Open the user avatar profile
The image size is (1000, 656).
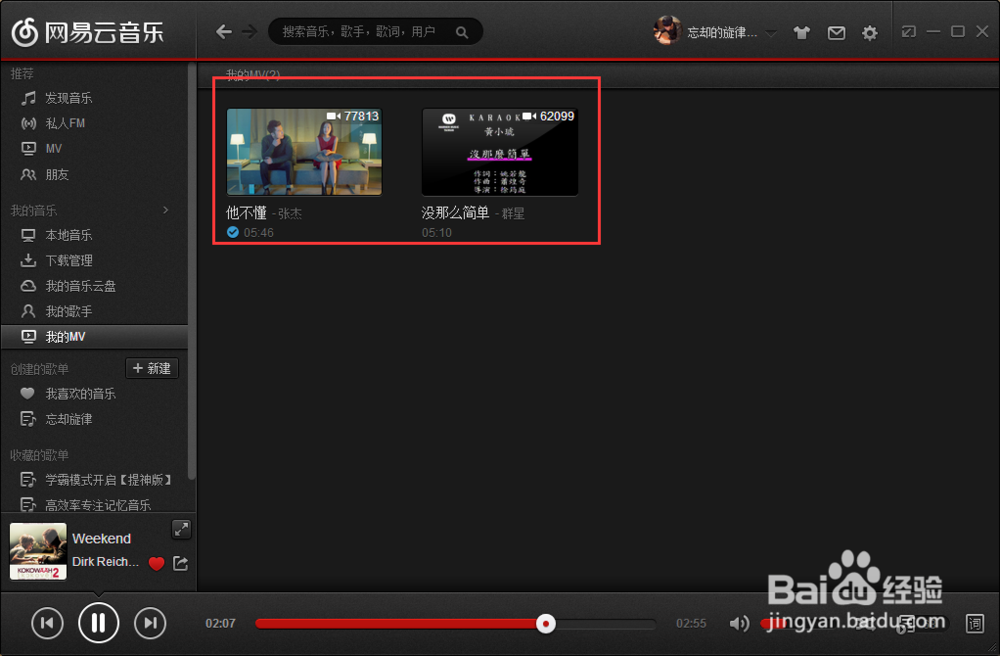(x=667, y=31)
